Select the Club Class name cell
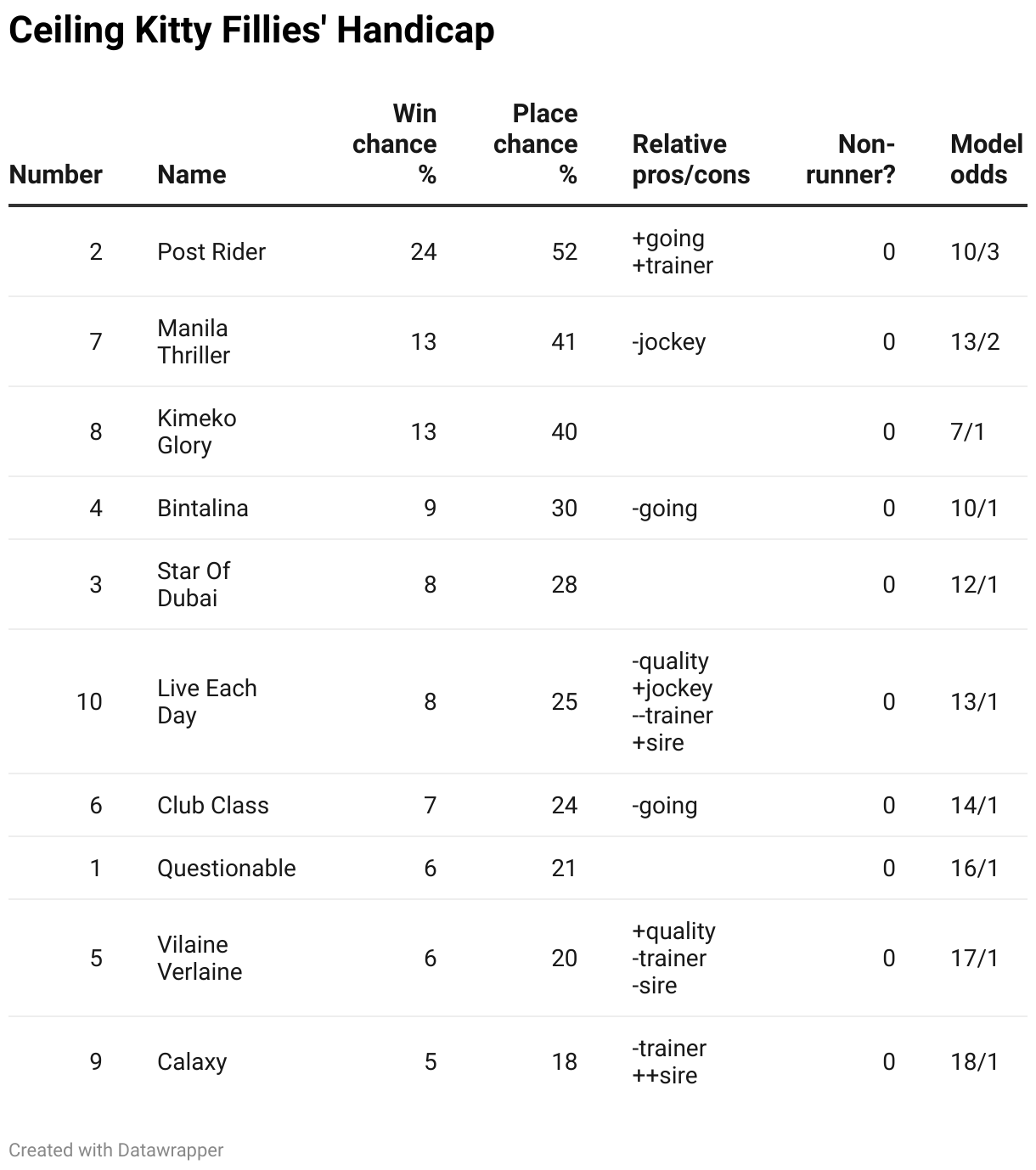 tap(213, 805)
